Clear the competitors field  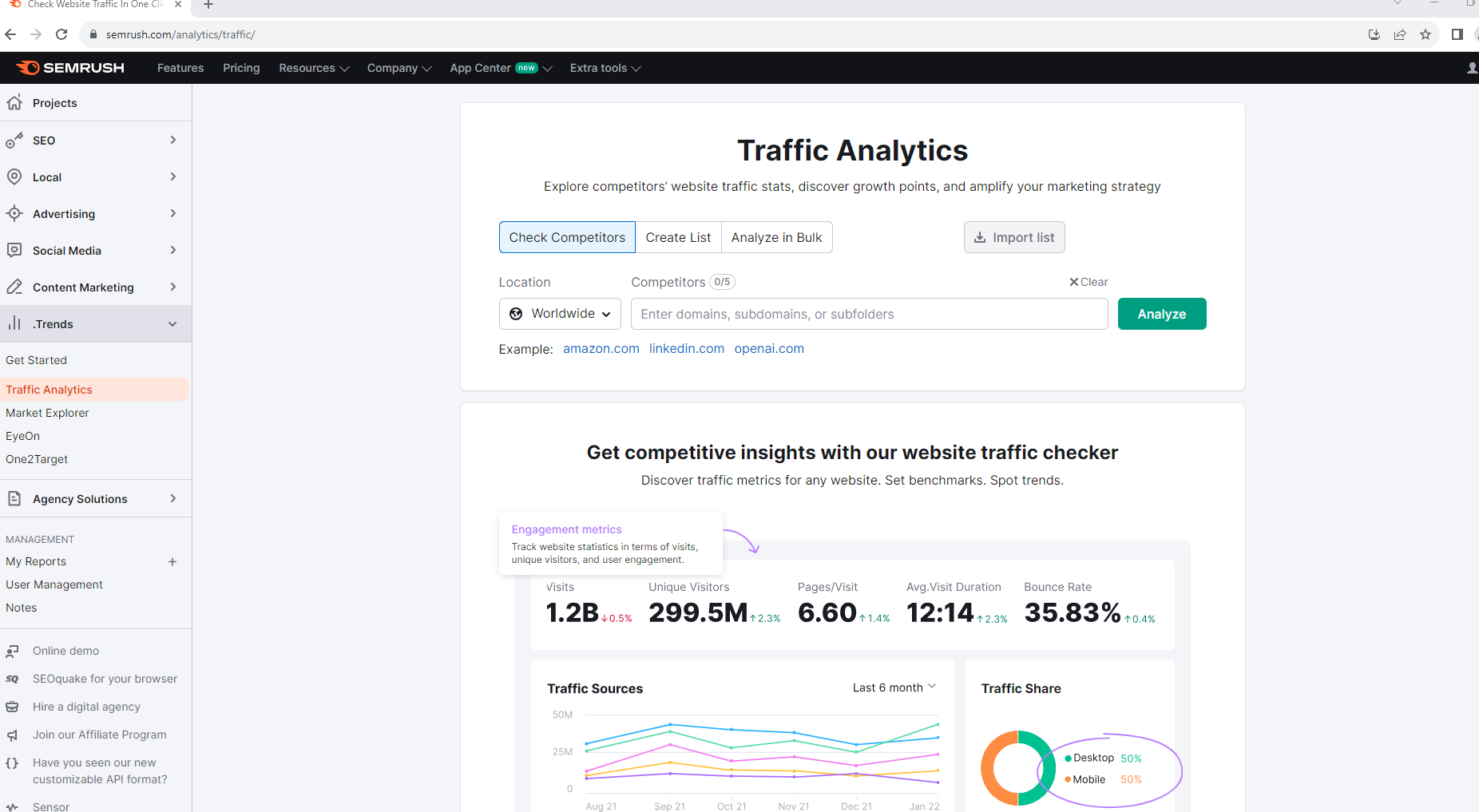(x=1088, y=282)
